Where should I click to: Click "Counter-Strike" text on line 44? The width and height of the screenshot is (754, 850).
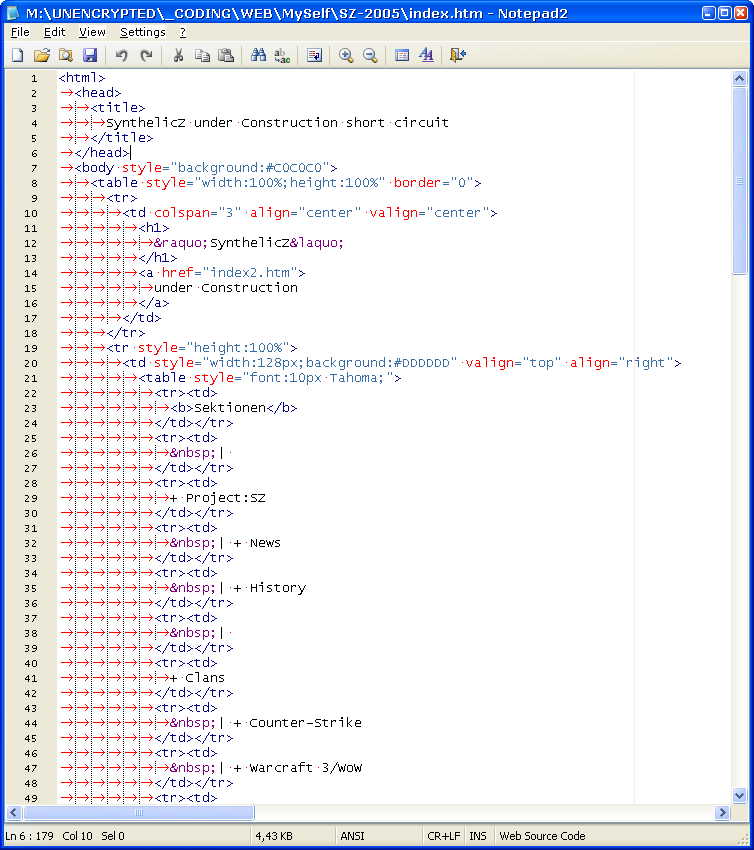click(305, 723)
